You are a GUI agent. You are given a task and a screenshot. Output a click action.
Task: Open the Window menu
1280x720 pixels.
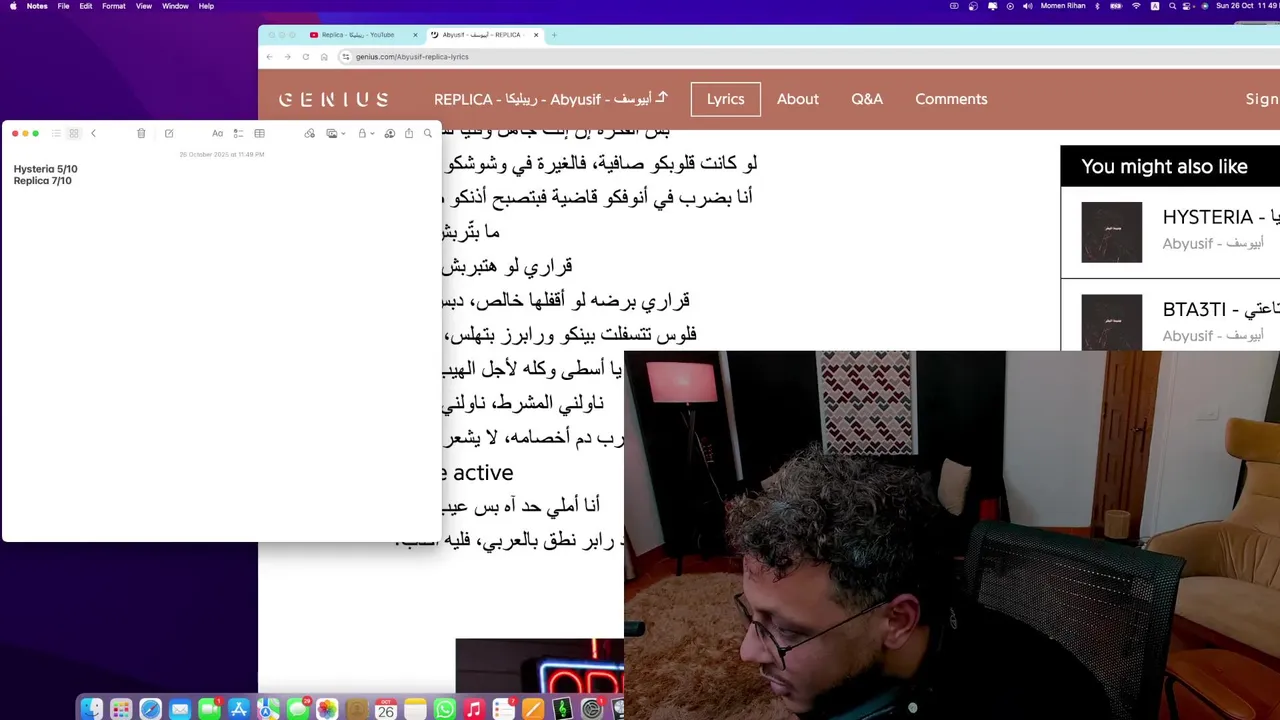175,6
